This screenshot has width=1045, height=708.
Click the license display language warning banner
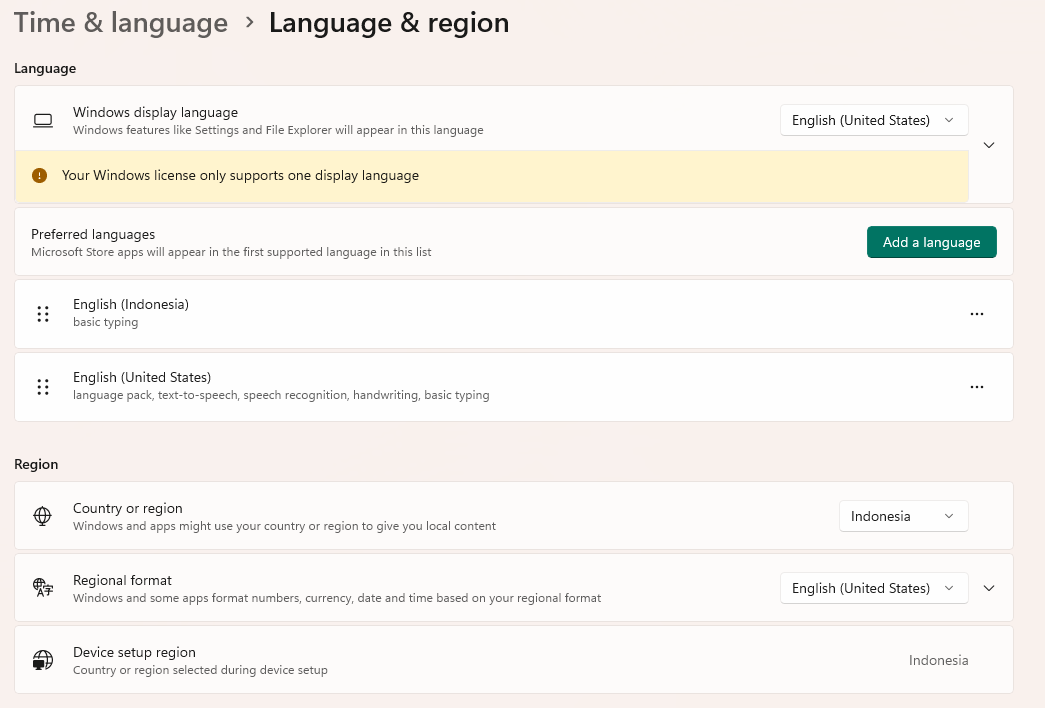click(x=490, y=176)
